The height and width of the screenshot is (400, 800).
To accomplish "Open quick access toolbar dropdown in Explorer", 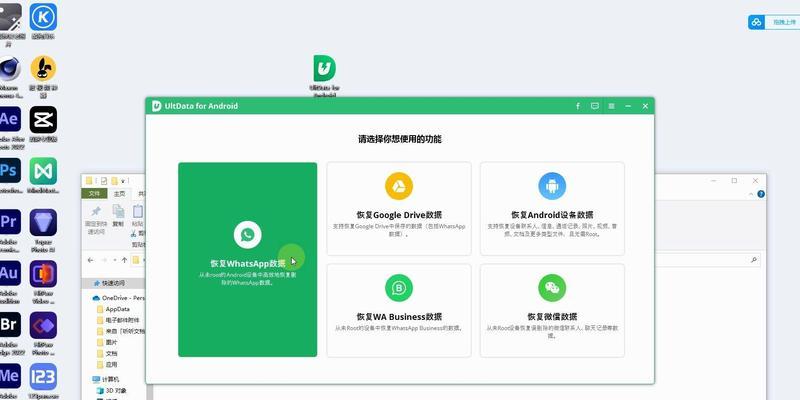I will click(122, 181).
